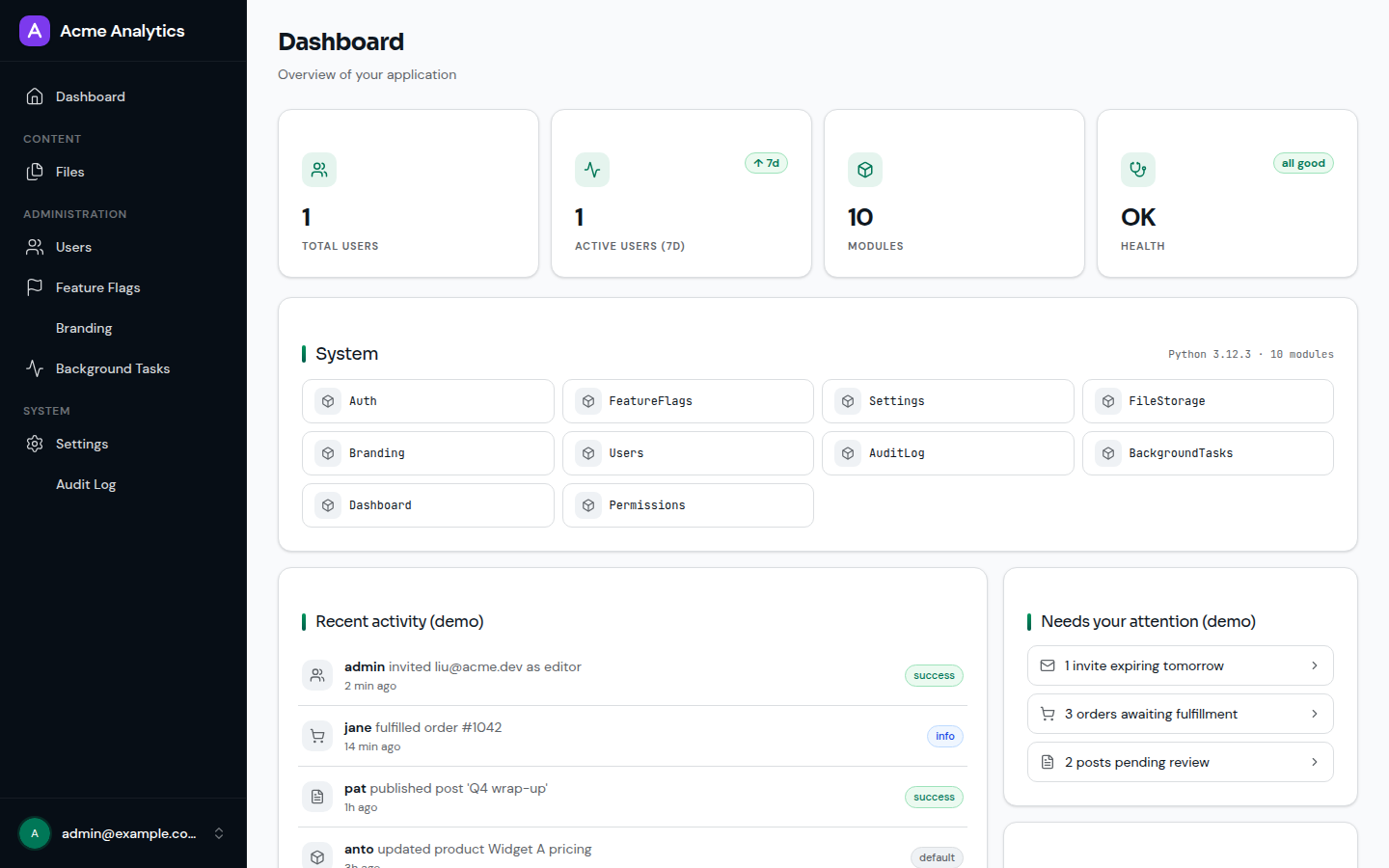Click the envelope icon for invite expiring

pos(1048,665)
